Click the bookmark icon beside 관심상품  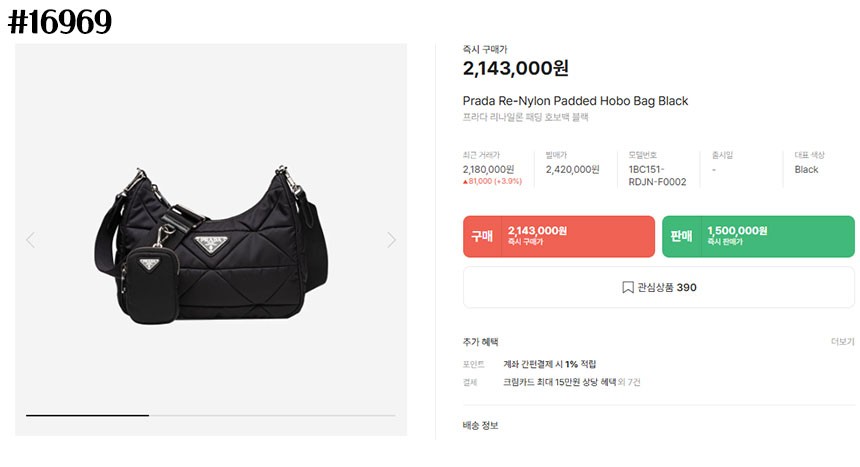pyautogui.click(x=628, y=288)
